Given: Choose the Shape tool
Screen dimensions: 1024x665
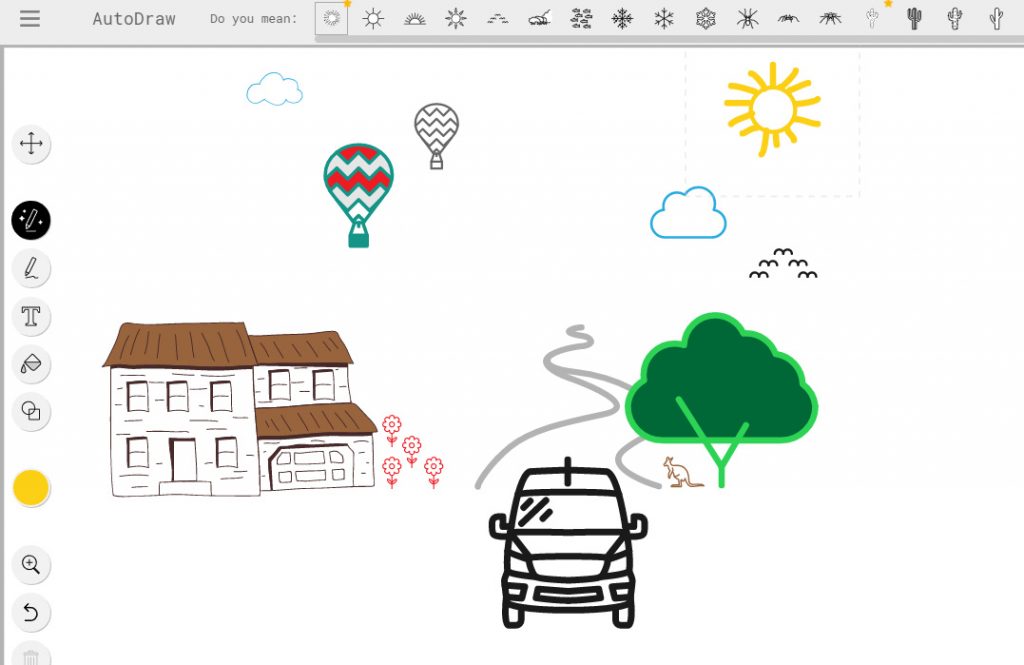Looking at the screenshot, I should (x=31, y=412).
